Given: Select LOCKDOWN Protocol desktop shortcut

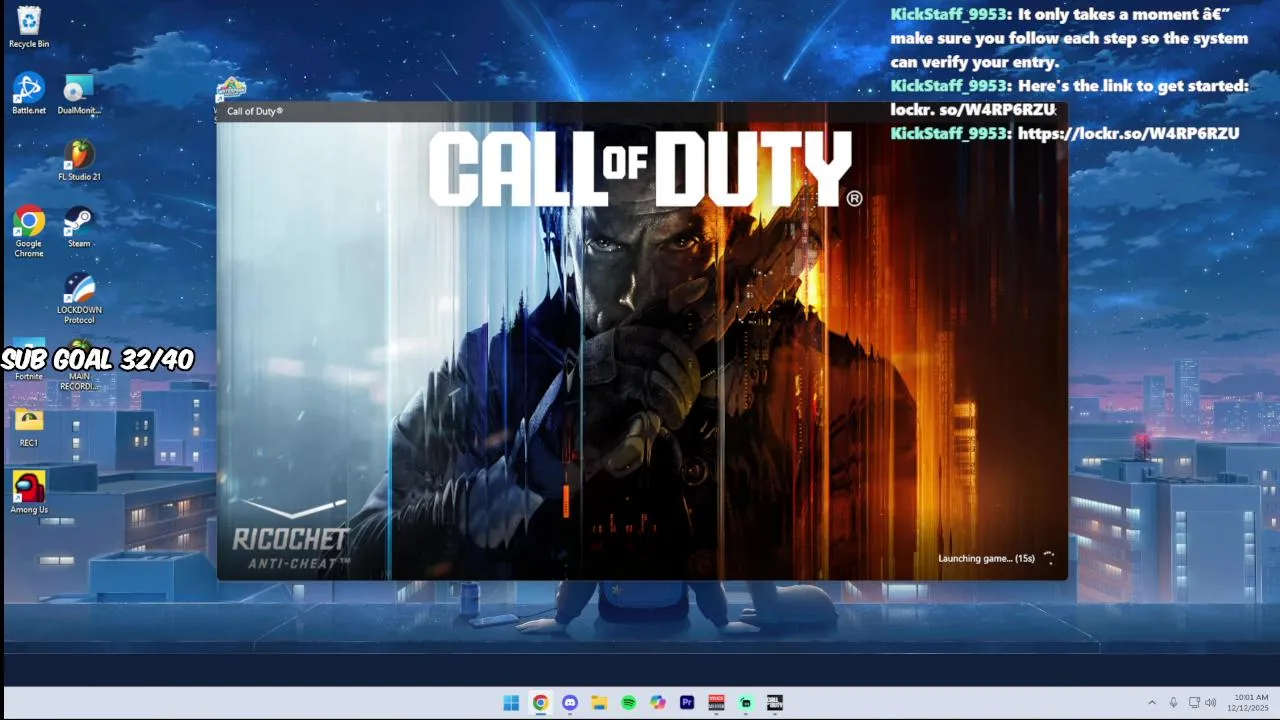Looking at the screenshot, I should tap(79, 298).
